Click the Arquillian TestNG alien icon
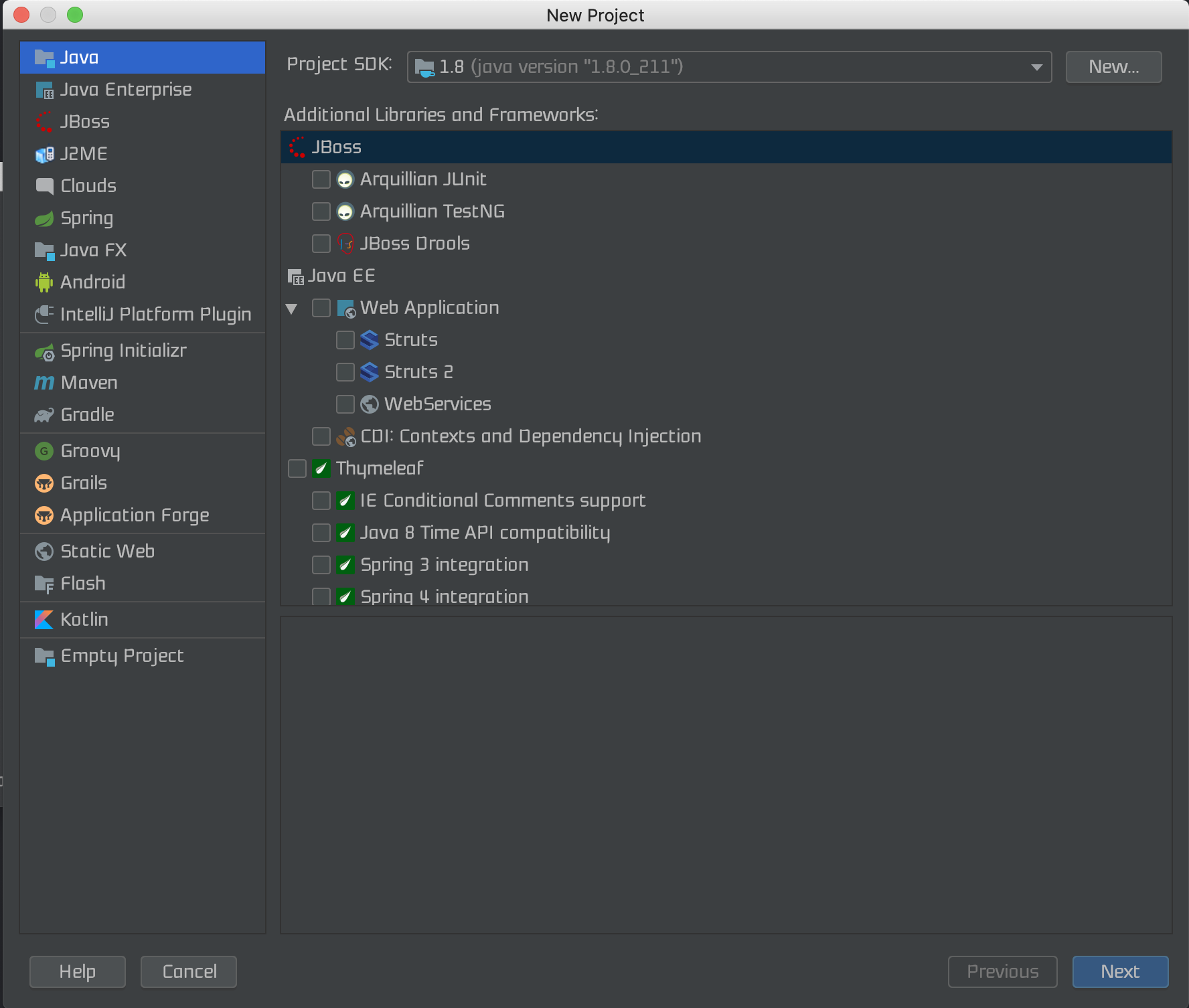 tap(345, 212)
